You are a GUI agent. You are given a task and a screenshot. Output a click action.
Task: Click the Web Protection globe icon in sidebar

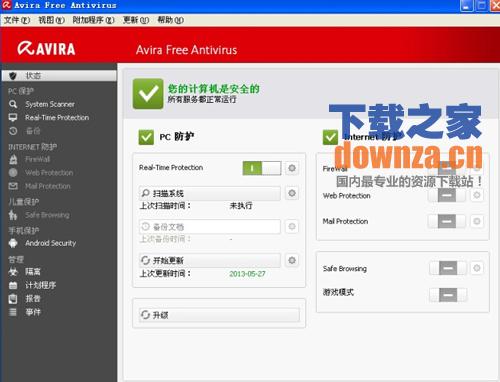(13, 173)
